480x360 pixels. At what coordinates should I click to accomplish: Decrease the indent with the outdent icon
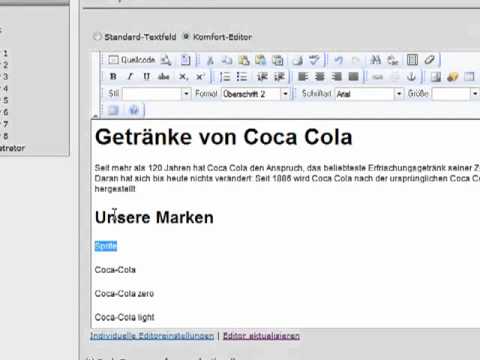262,77
